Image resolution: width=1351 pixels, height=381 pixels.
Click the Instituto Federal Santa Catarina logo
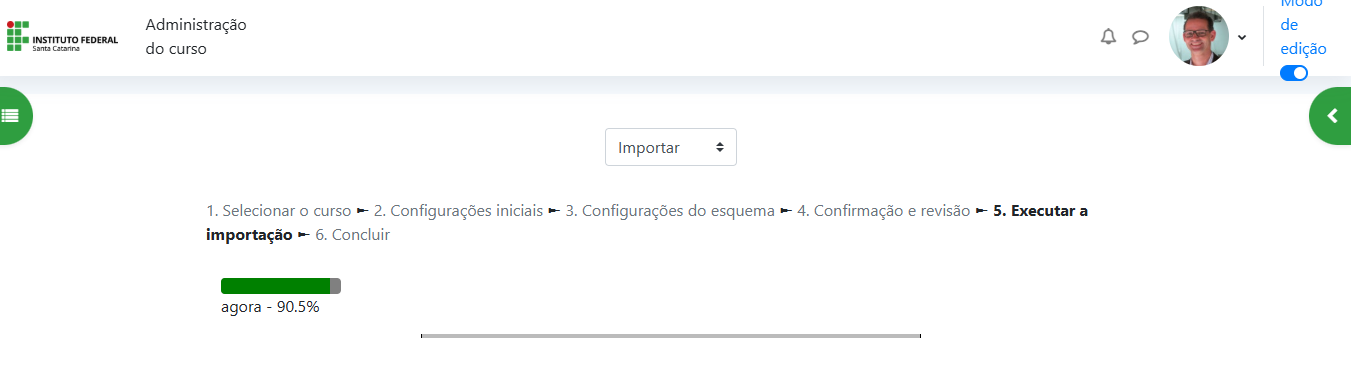tap(62, 36)
